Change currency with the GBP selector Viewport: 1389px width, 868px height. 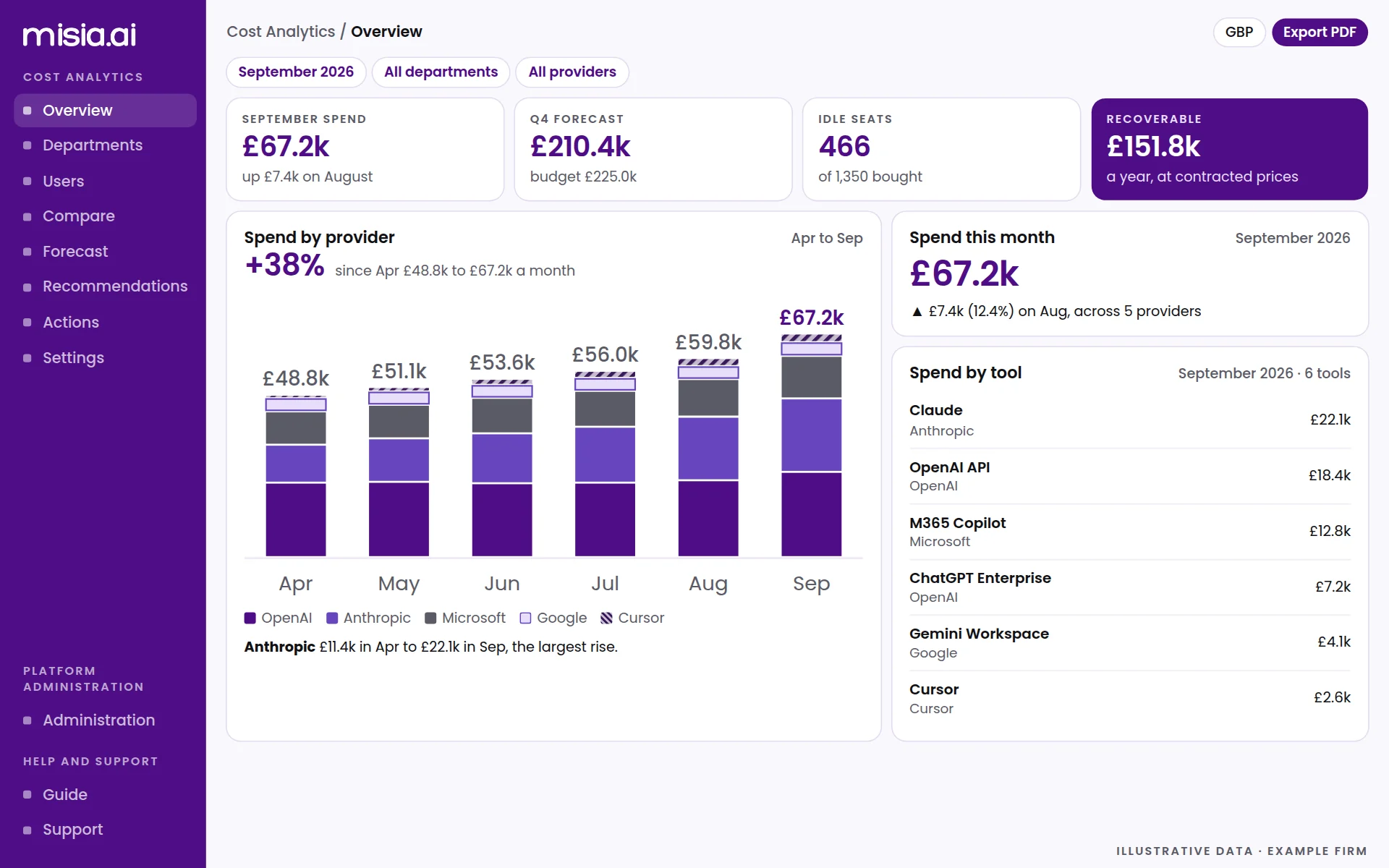pyautogui.click(x=1239, y=33)
